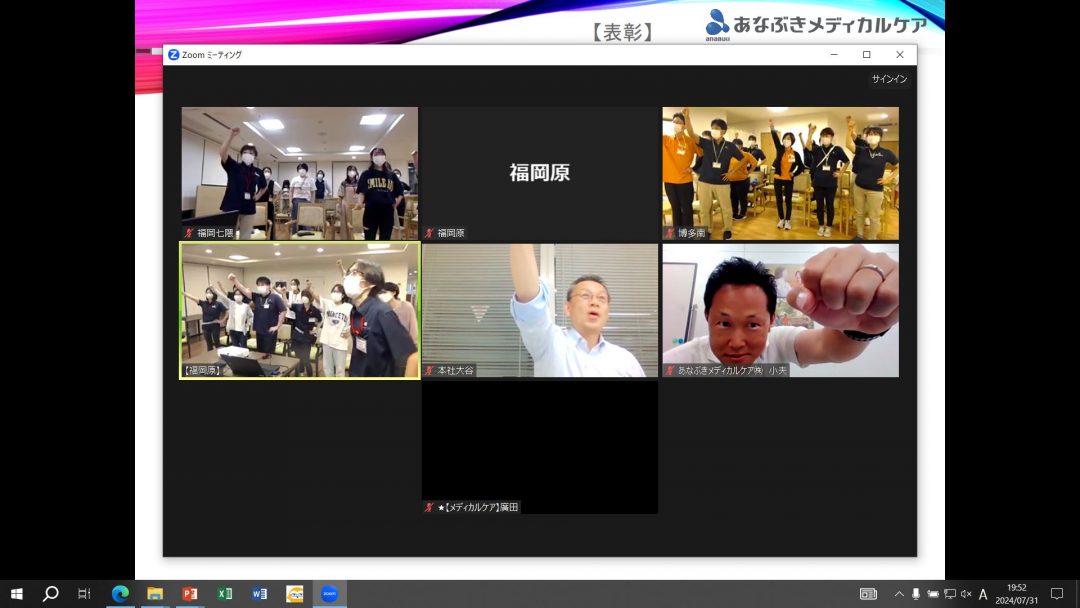Toggle the muted speaker volume icon
Image resolution: width=1080 pixels, height=608 pixels.
pyautogui.click(x=965, y=594)
